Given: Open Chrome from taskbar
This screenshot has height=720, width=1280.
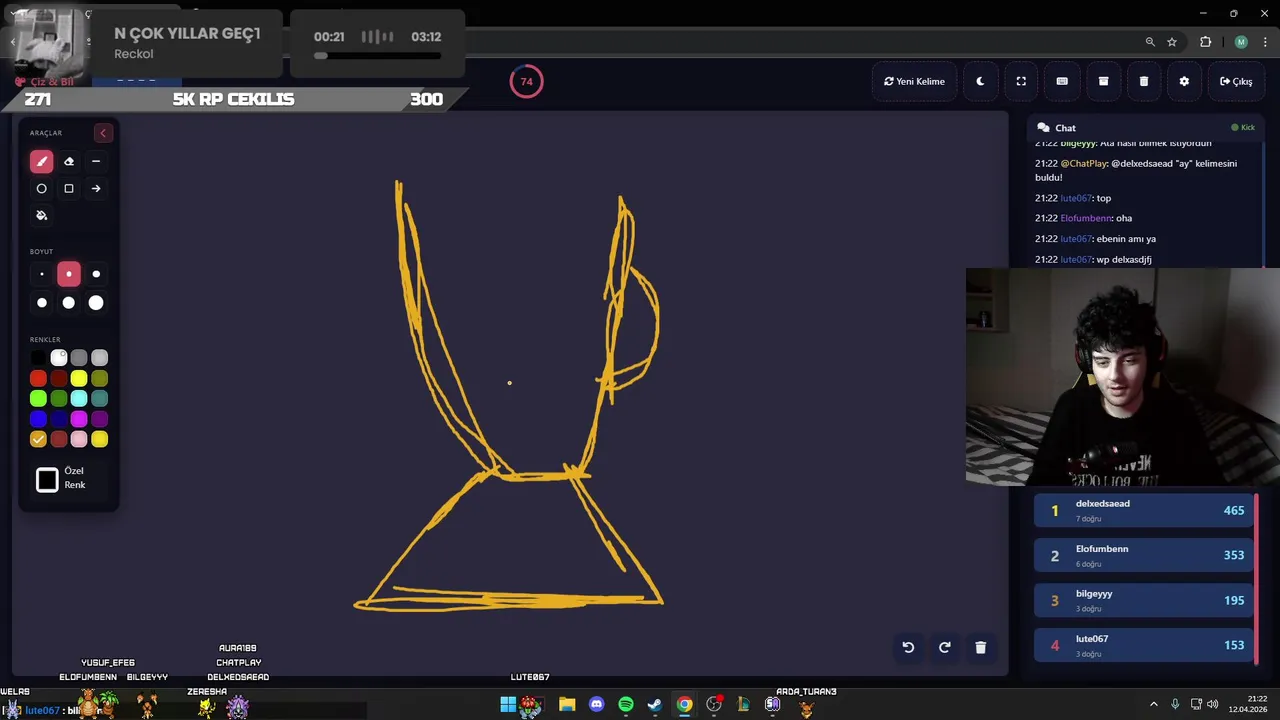Looking at the screenshot, I should pos(684,705).
